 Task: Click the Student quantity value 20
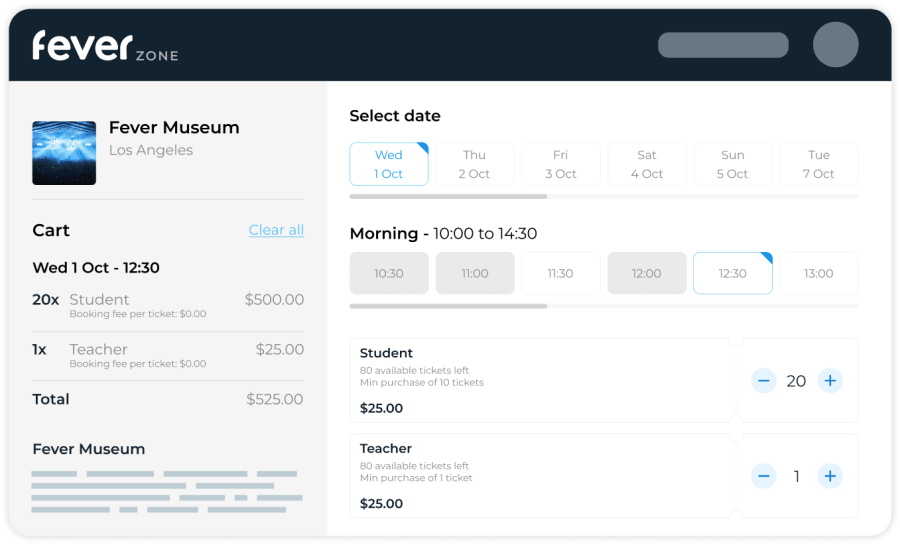(796, 381)
